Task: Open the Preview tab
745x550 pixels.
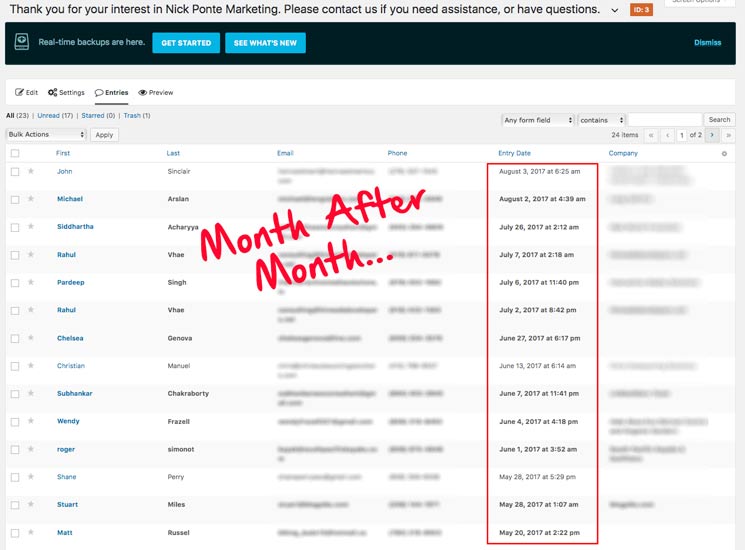Action: [x=156, y=93]
